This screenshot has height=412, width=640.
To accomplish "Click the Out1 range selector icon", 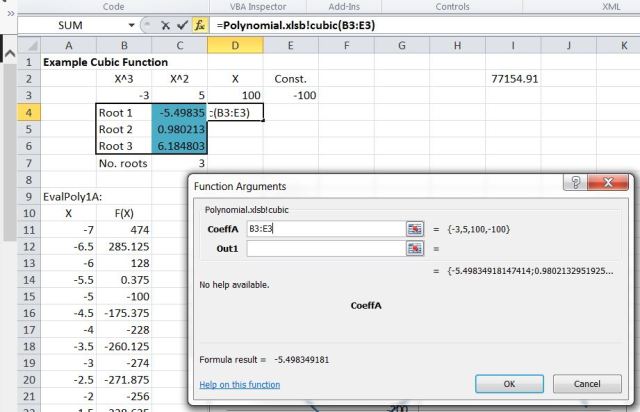I will click(x=415, y=249).
